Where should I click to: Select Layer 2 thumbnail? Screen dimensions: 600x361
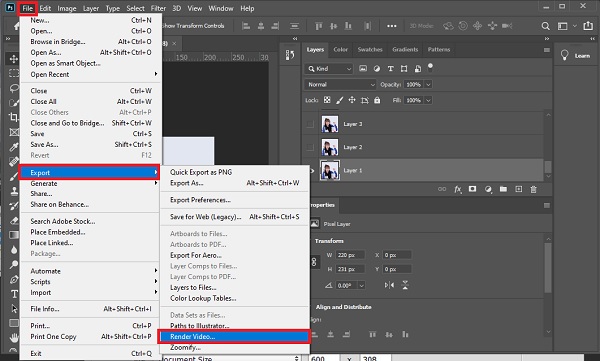[x=329, y=147]
